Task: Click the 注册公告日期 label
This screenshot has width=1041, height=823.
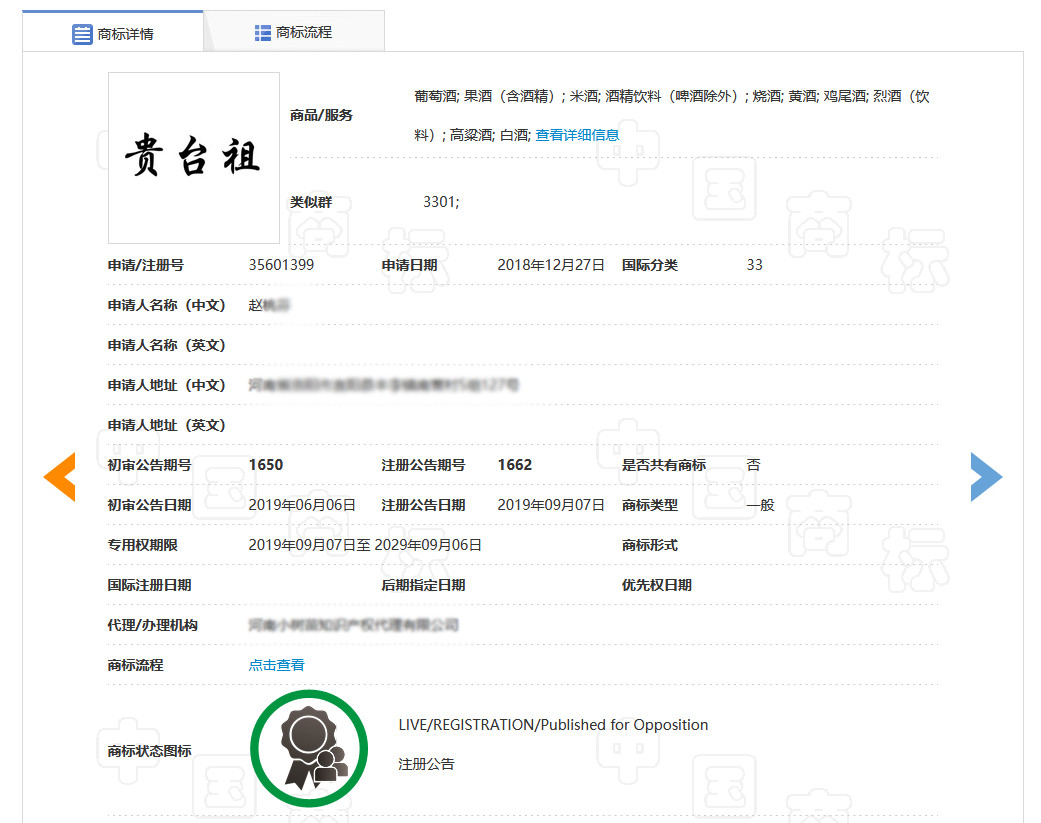Action: pyautogui.click(x=423, y=505)
